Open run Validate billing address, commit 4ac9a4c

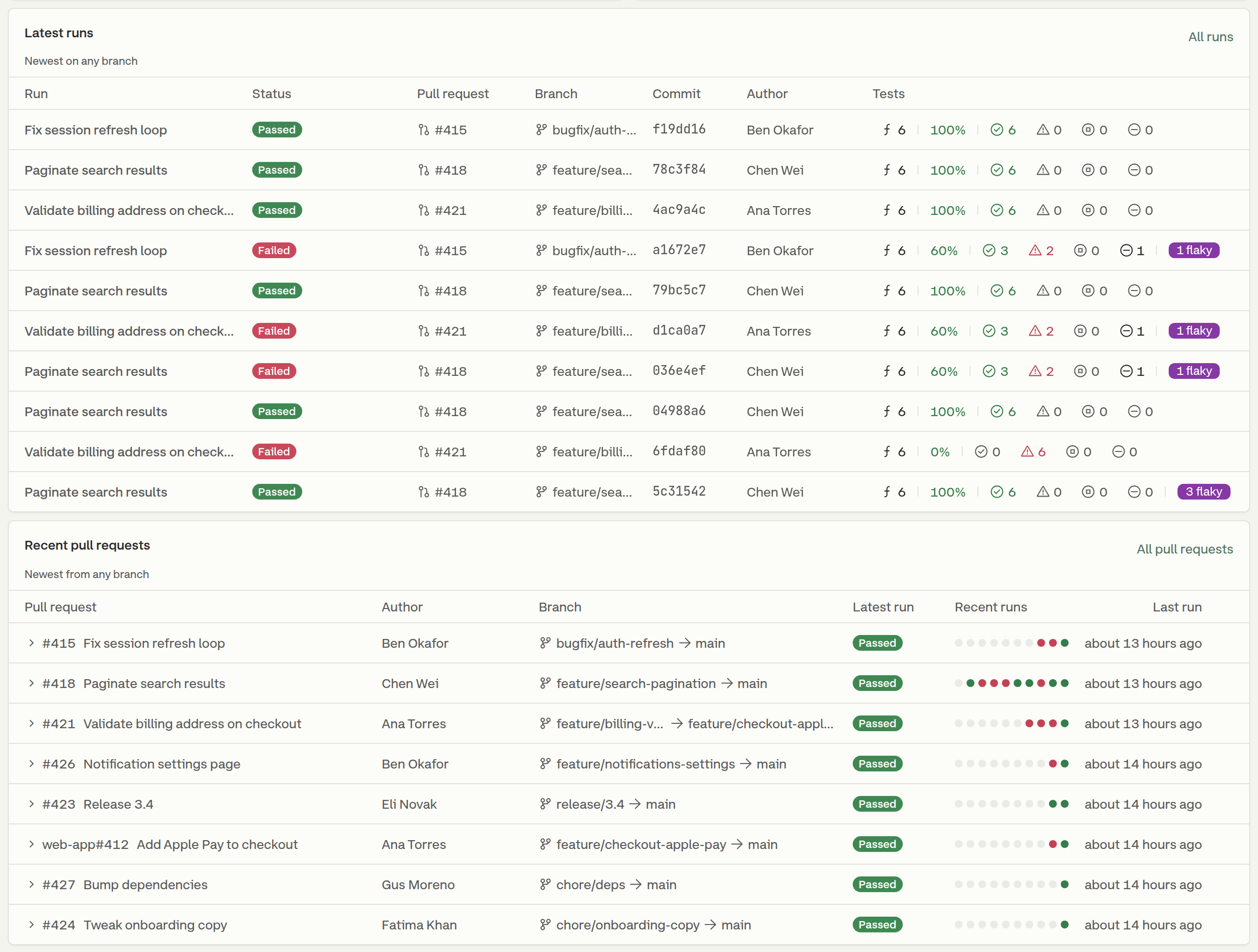[129, 210]
